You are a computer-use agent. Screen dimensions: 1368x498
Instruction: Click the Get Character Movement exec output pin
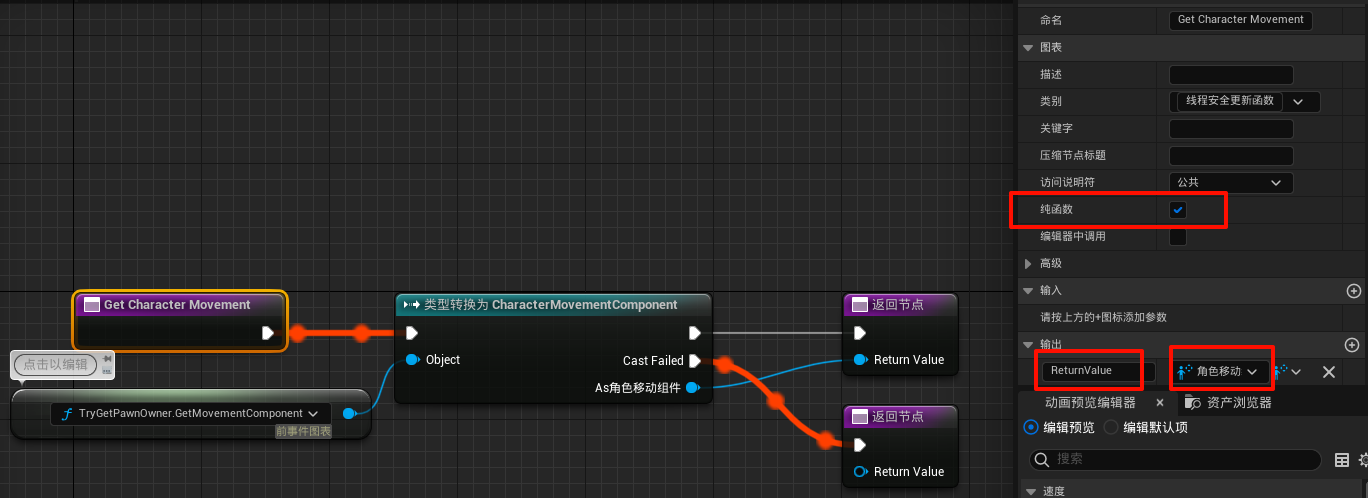click(268, 333)
